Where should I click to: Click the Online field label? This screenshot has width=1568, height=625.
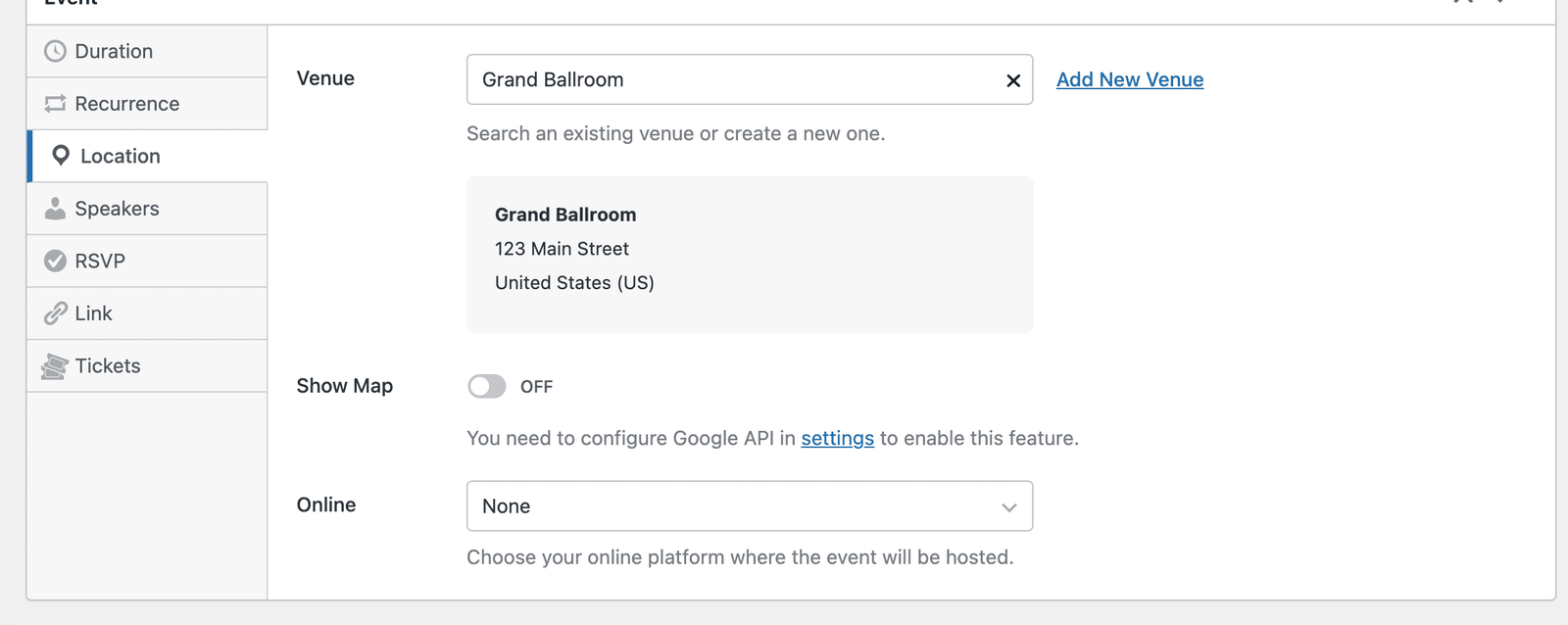pyautogui.click(x=326, y=505)
